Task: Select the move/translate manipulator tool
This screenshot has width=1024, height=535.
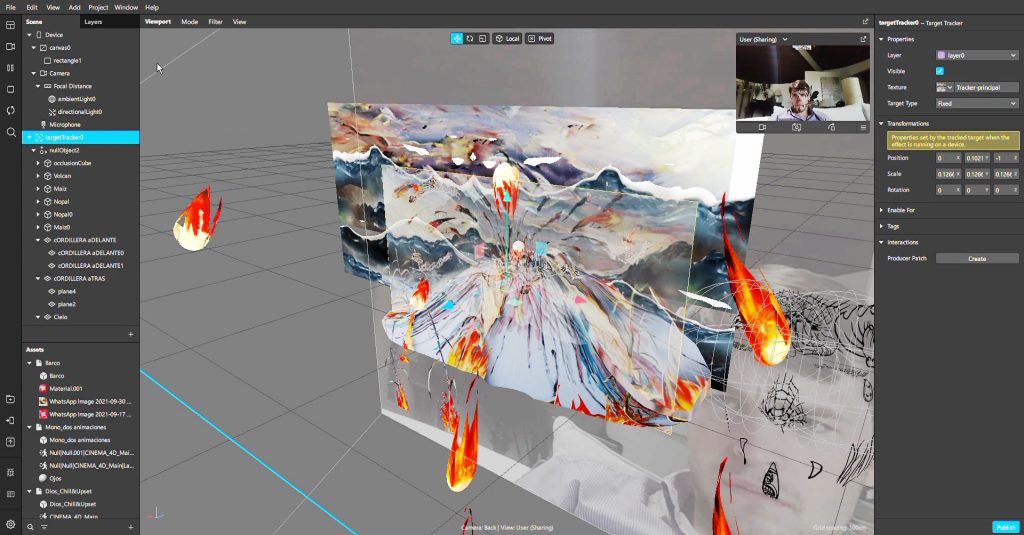Action: click(x=457, y=38)
